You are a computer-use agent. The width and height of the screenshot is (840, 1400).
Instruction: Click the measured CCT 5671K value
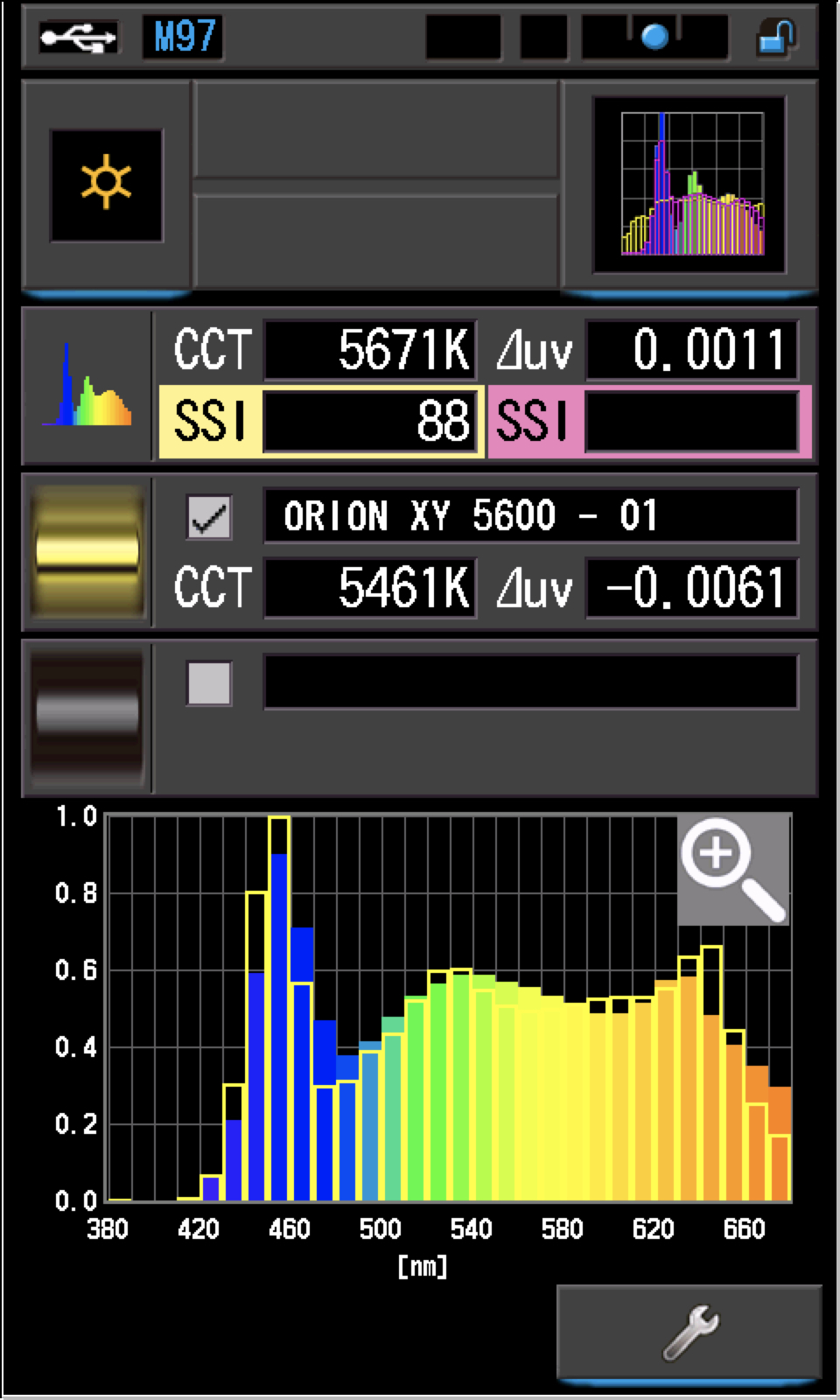pos(370,351)
